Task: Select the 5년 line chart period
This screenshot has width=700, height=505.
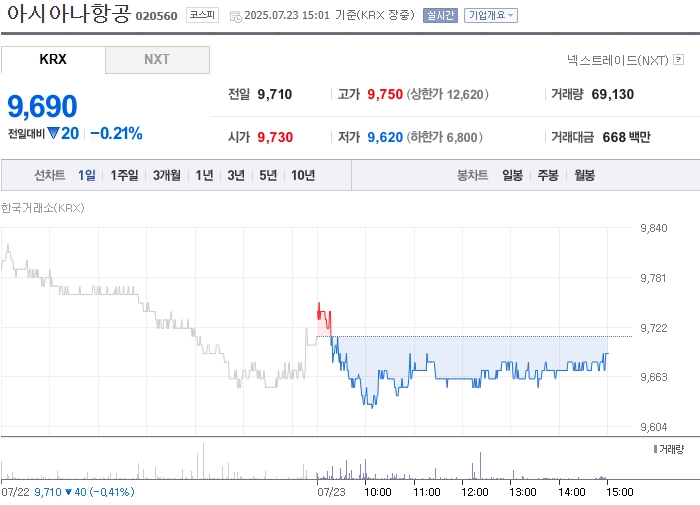Action: (268, 175)
